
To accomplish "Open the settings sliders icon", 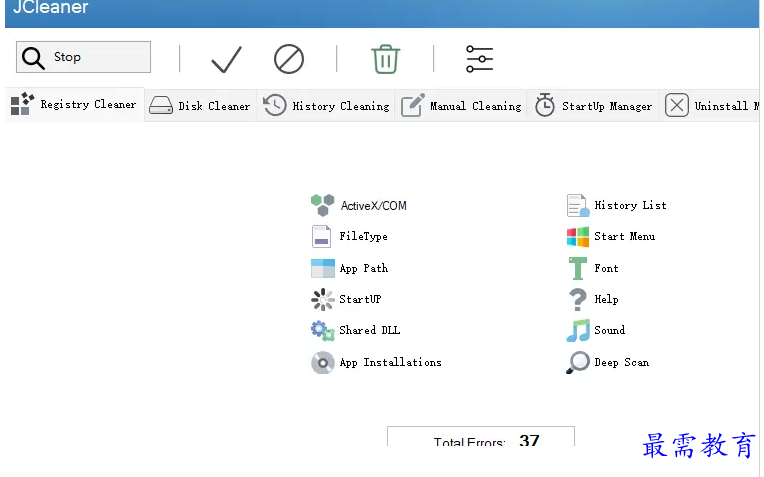I will click(479, 59).
